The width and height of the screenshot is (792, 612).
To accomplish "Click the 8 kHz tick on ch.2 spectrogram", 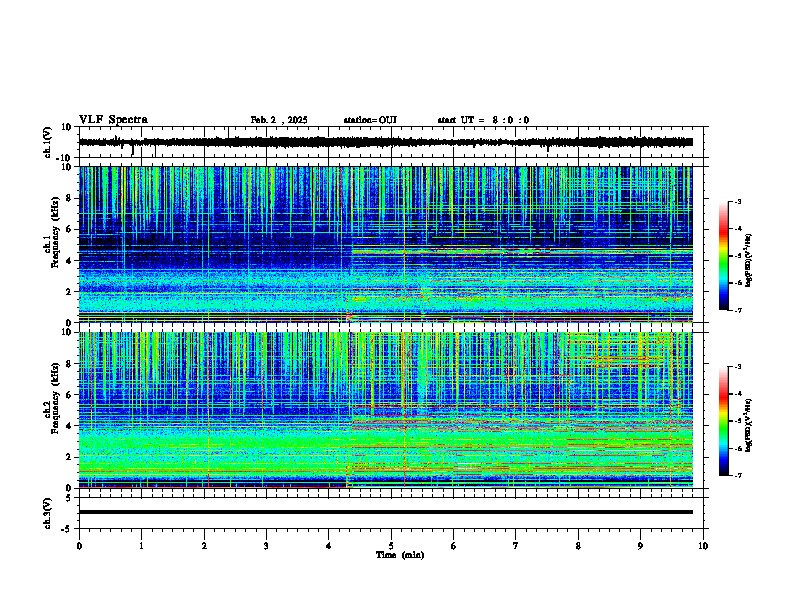I will 69,364.
